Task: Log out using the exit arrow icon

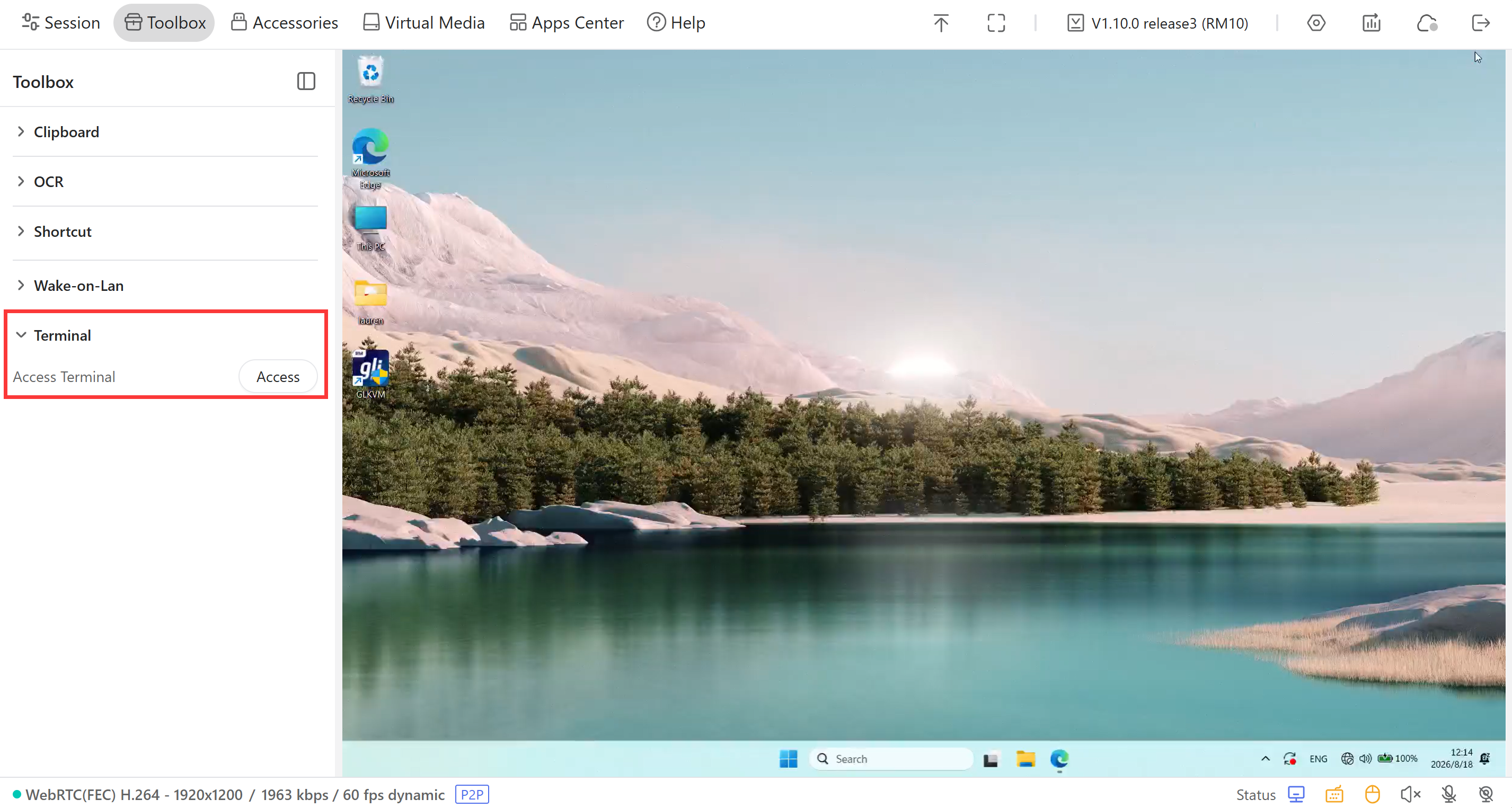Action: [1480, 23]
